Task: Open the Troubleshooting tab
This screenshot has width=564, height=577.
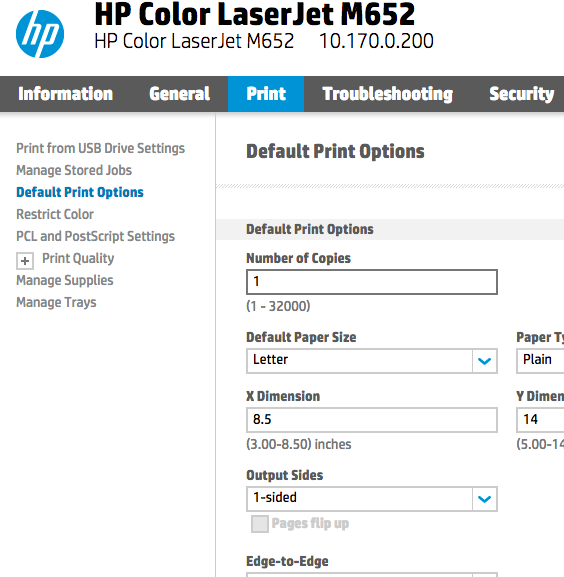Action: 387,94
